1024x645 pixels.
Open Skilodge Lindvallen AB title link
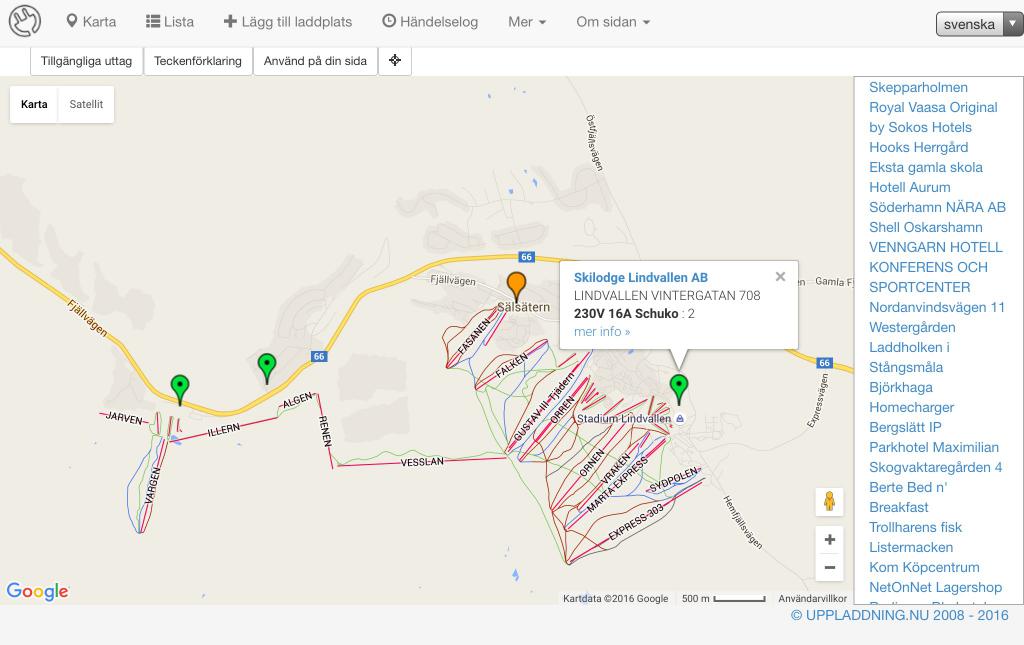point(641,277)
